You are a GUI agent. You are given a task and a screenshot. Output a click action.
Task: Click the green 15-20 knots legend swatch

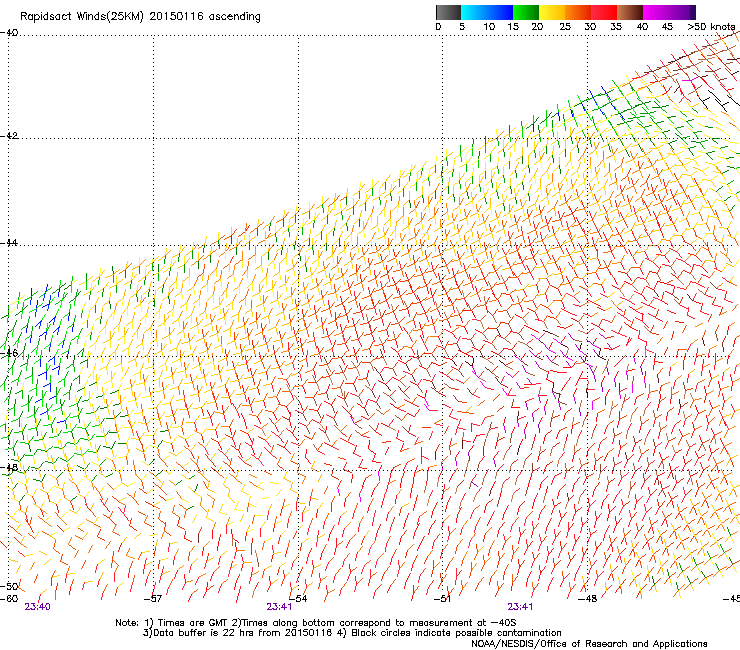pos(526,12)
